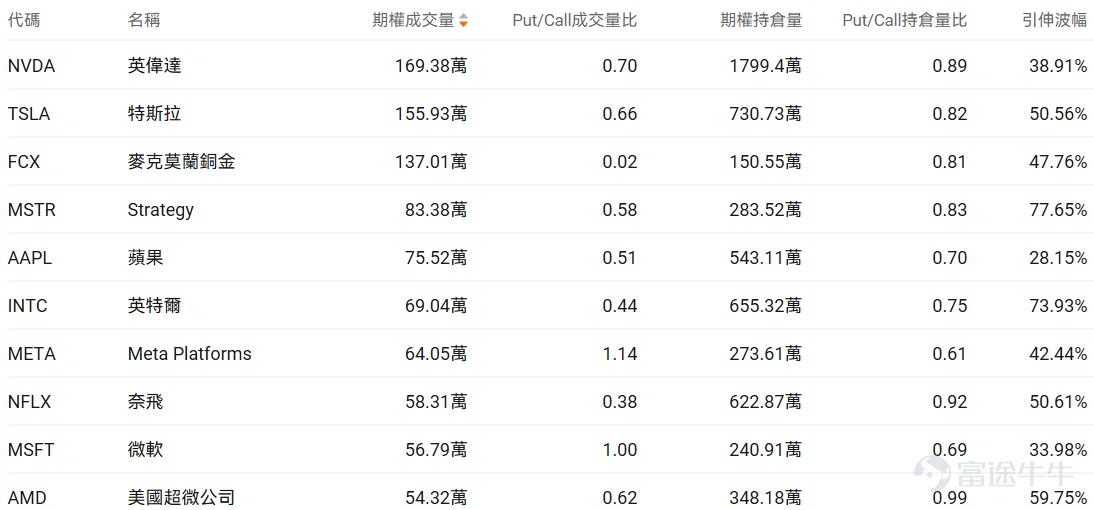Click INTC implied volatility 73.93%
The image size is (1094, 510).
pyautogui.click(x=1058, y=306)
